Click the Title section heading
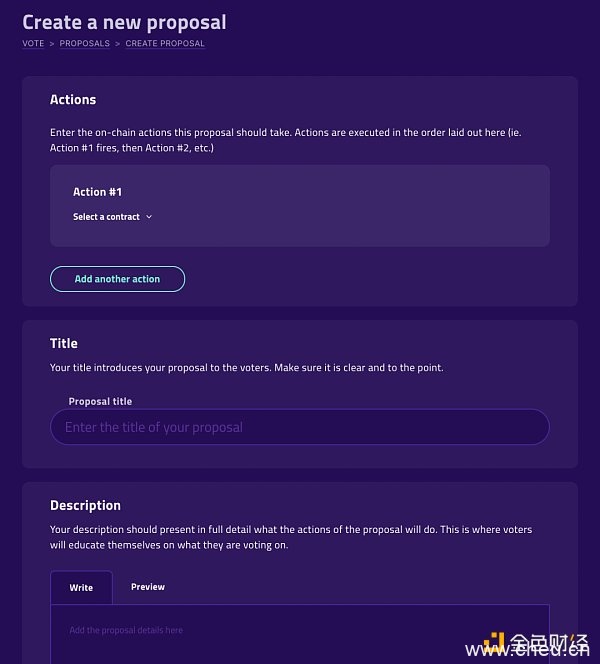 point(64,343)
